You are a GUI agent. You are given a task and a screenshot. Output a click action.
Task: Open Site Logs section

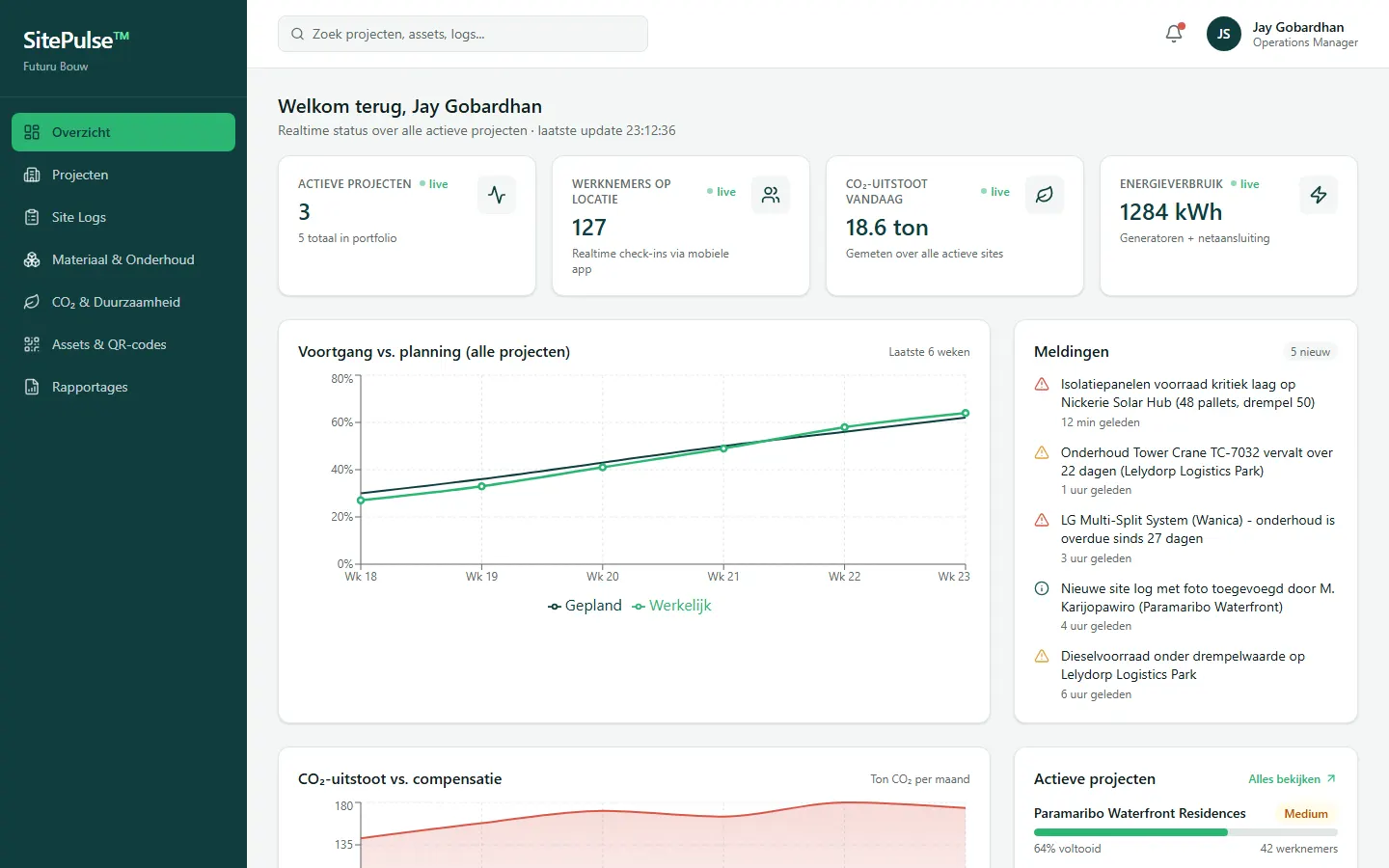(123, 217)
